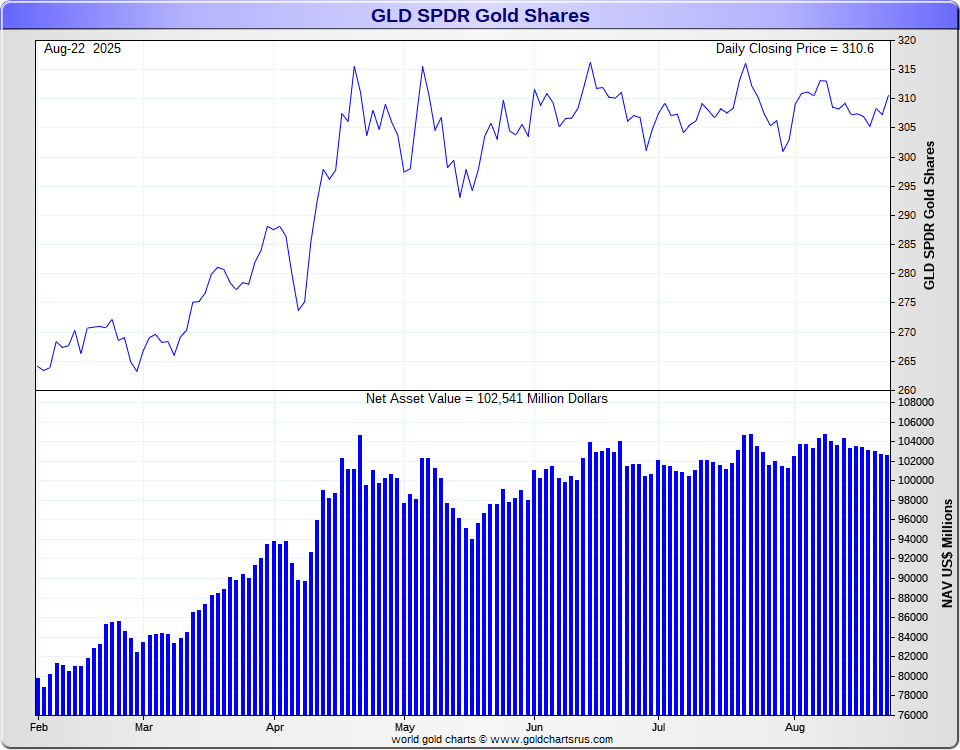
Task: Click the 280 price axis value
Action: tap(907, 274)
